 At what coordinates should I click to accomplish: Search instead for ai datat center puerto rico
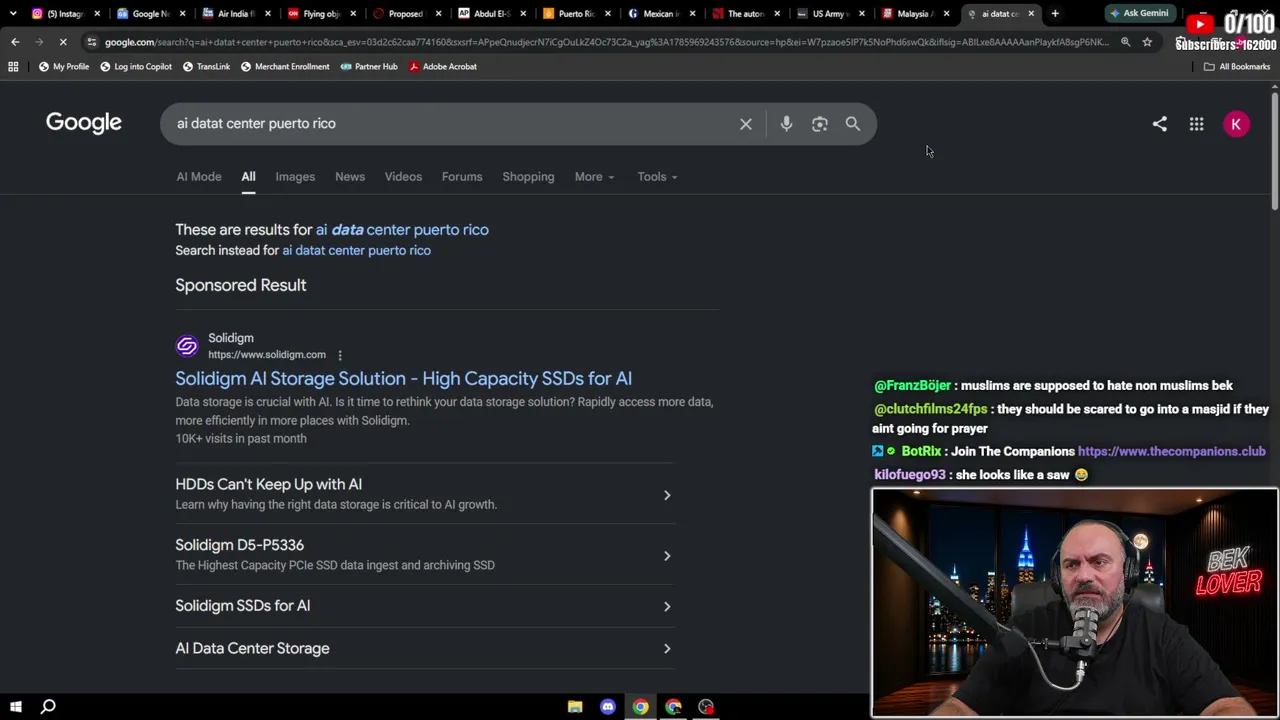tap(356, 251)
